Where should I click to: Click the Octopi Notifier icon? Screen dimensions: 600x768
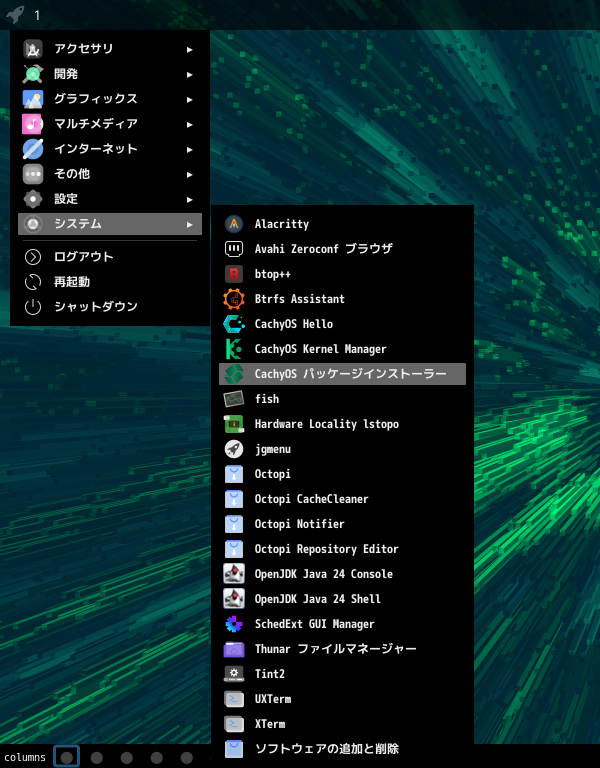point(234,524)
